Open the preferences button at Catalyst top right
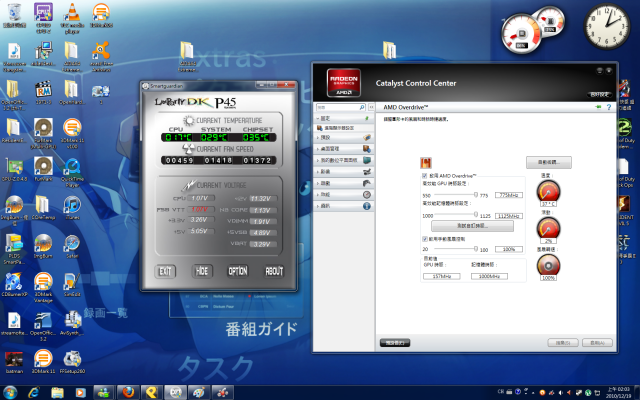 599,95
